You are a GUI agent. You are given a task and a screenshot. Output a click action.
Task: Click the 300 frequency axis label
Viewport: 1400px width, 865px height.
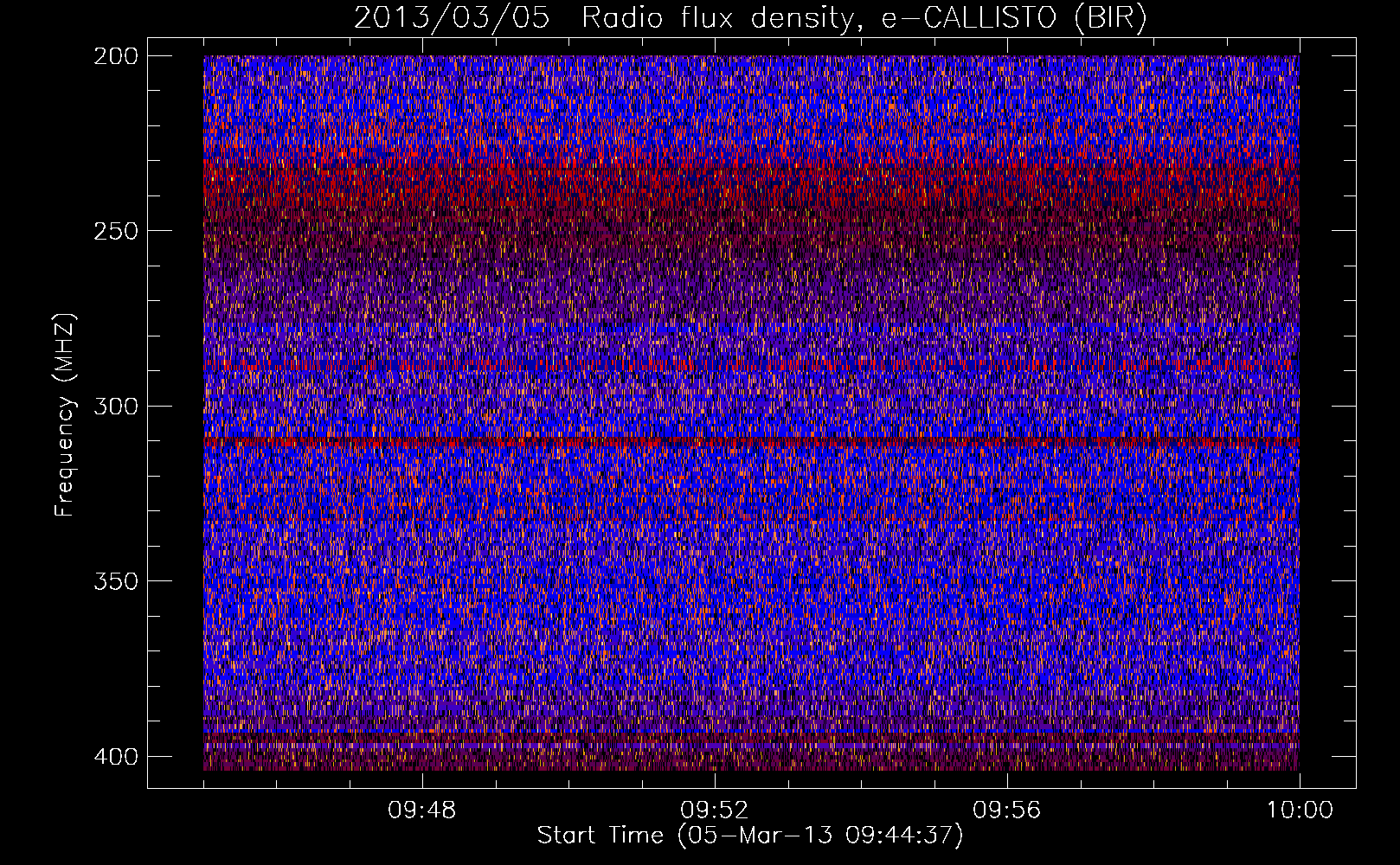(115, 406)
